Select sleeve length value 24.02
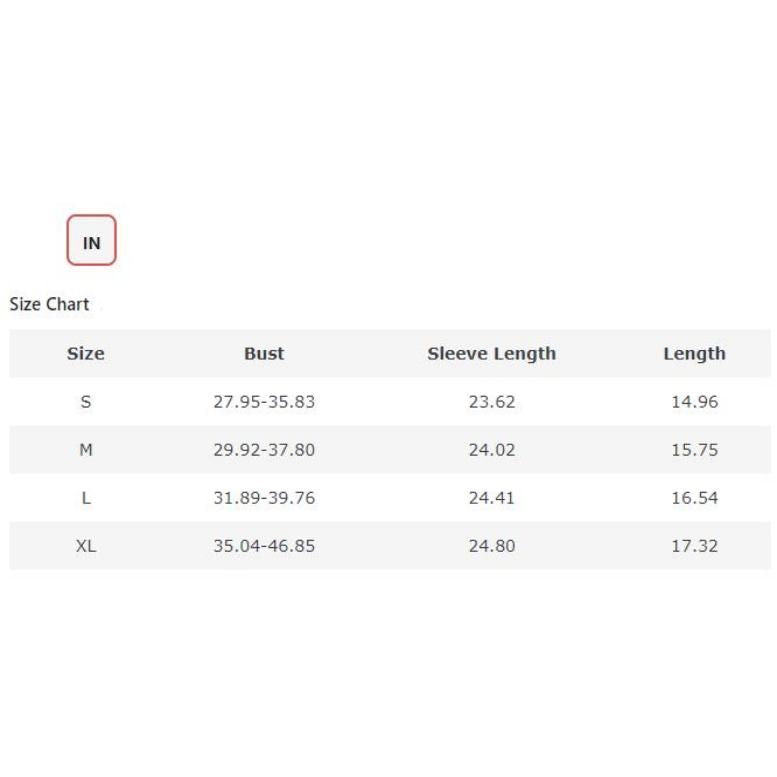This screenshot has width=777, height=777. [x=492, y=450]
